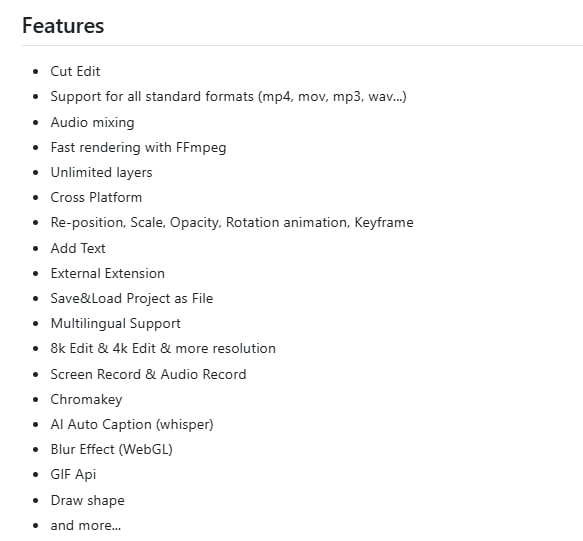
Task: Click the Blur Effect (WebGL) item
Action: point(112,449)
